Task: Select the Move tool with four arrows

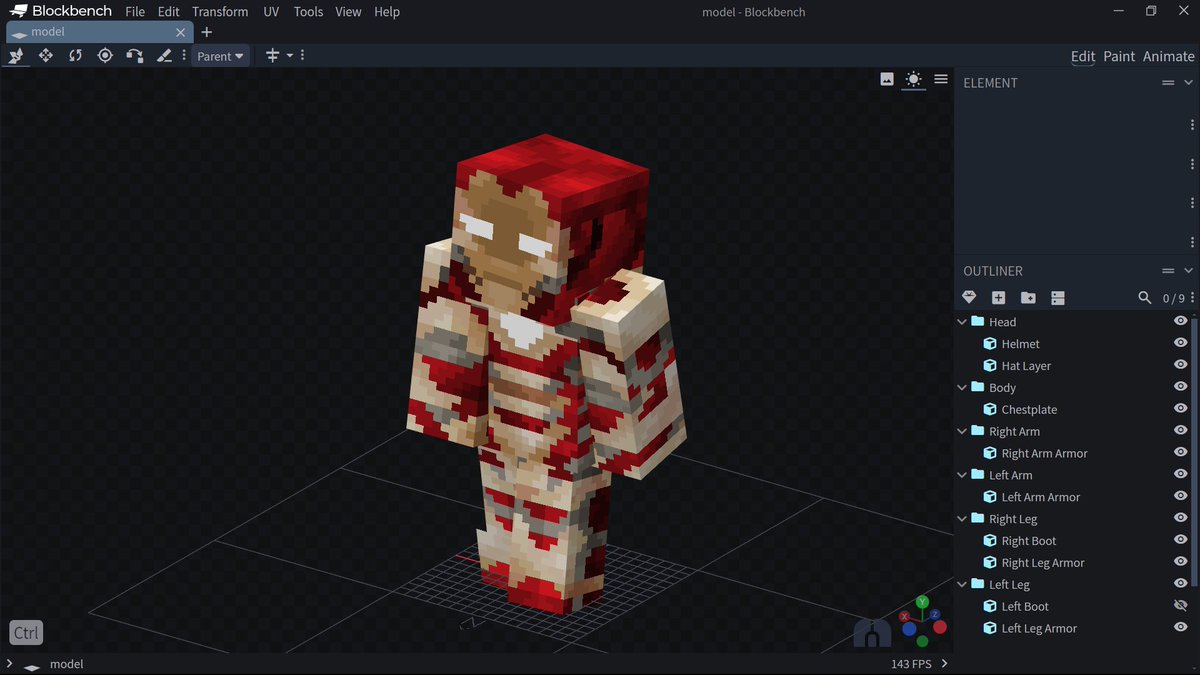Action: pyautogui.click(x=45, y=56)
